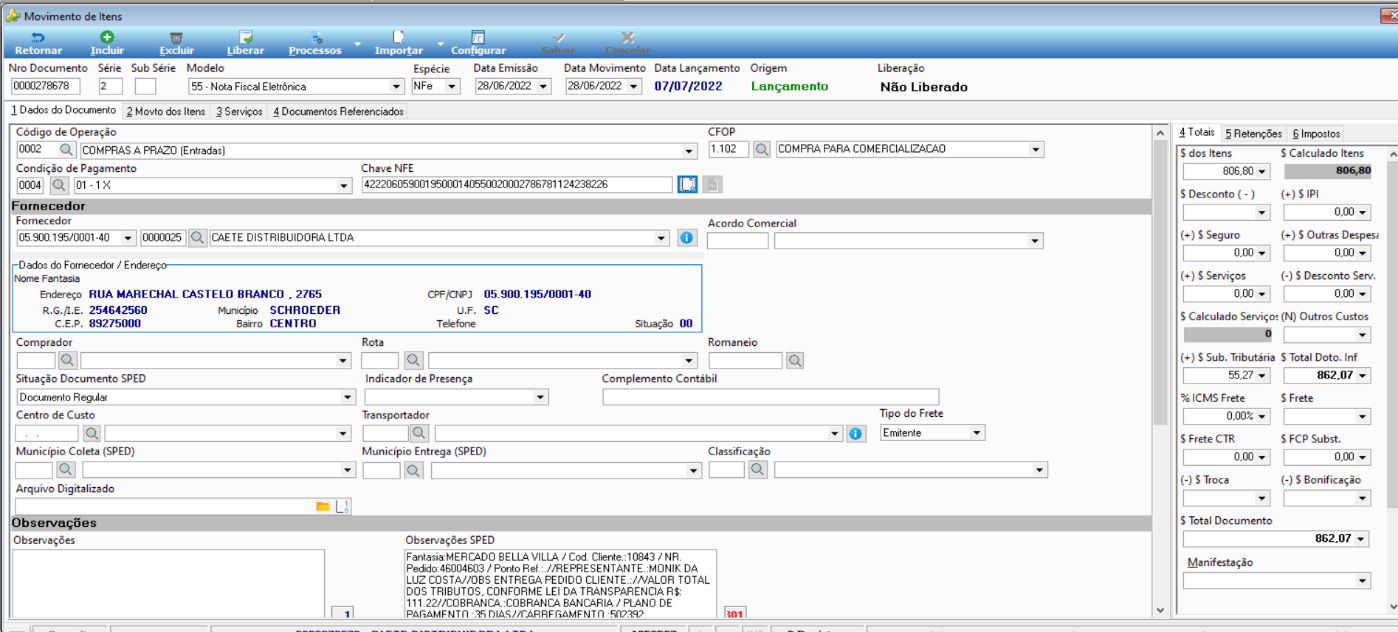The width and height of the screenshot is (1398, 632).
Task: Click the Excluir trash toolbar button
Action: coord(177,43)
